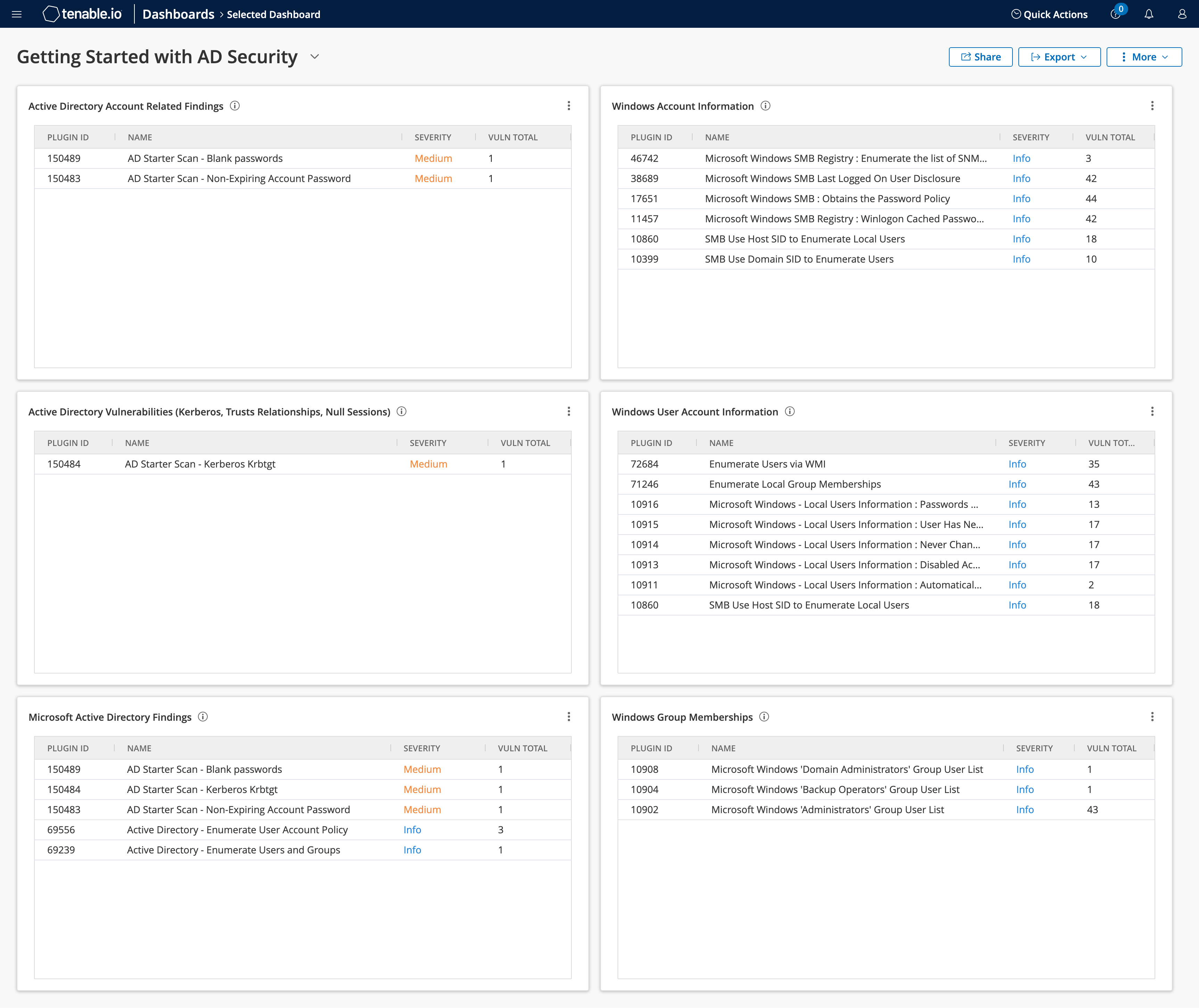Screen dimensions: 1199x1008
Task: Click Info severity for plugin 10904
Action: coord(1025,789)
